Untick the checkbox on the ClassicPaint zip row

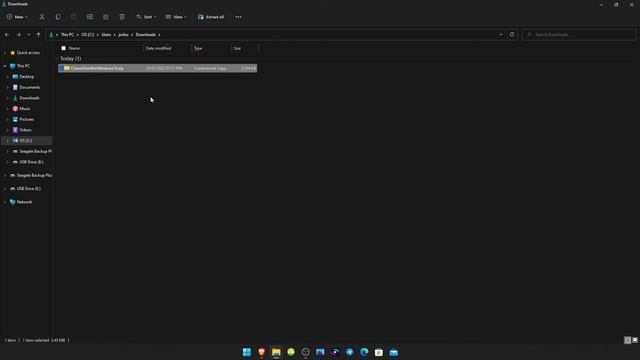61,68
